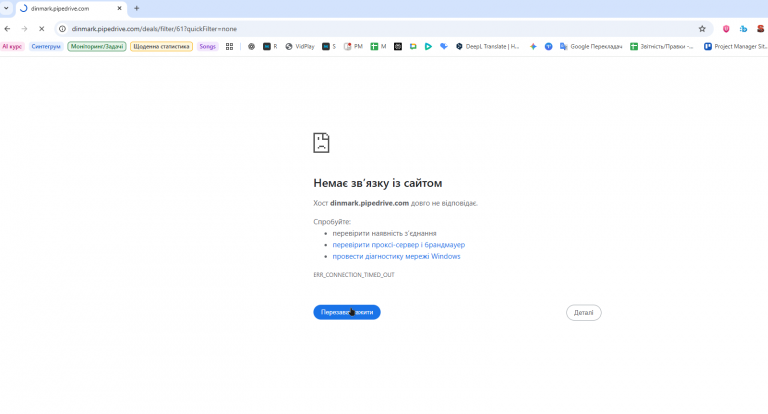Open the green play triangle bookmark
The height and width of the screenshot is (414, 768).
tap(428, 47)
